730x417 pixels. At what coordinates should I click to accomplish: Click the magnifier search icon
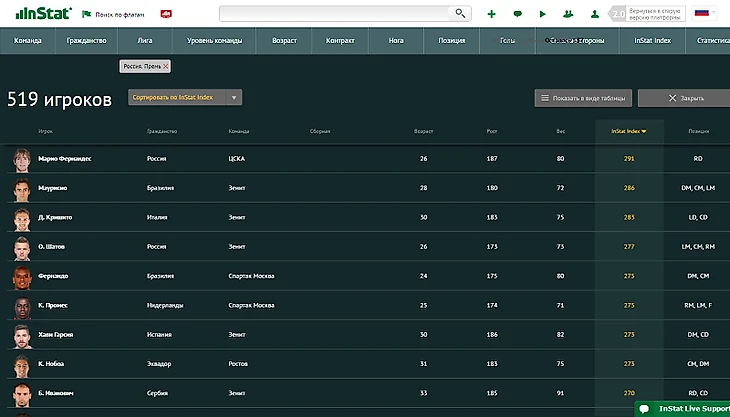coord(460,14)
